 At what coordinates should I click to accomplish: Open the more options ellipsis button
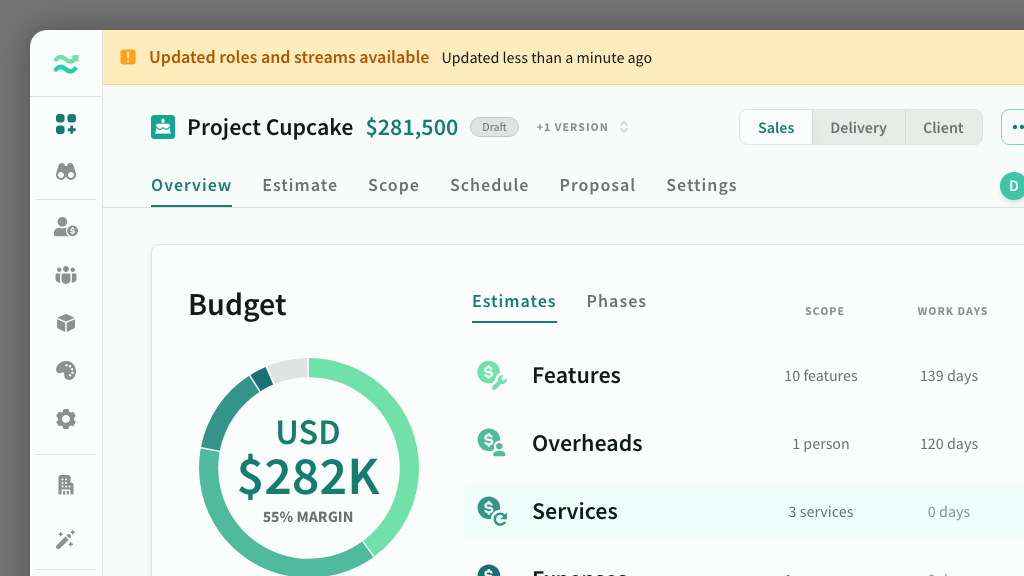1015,128
